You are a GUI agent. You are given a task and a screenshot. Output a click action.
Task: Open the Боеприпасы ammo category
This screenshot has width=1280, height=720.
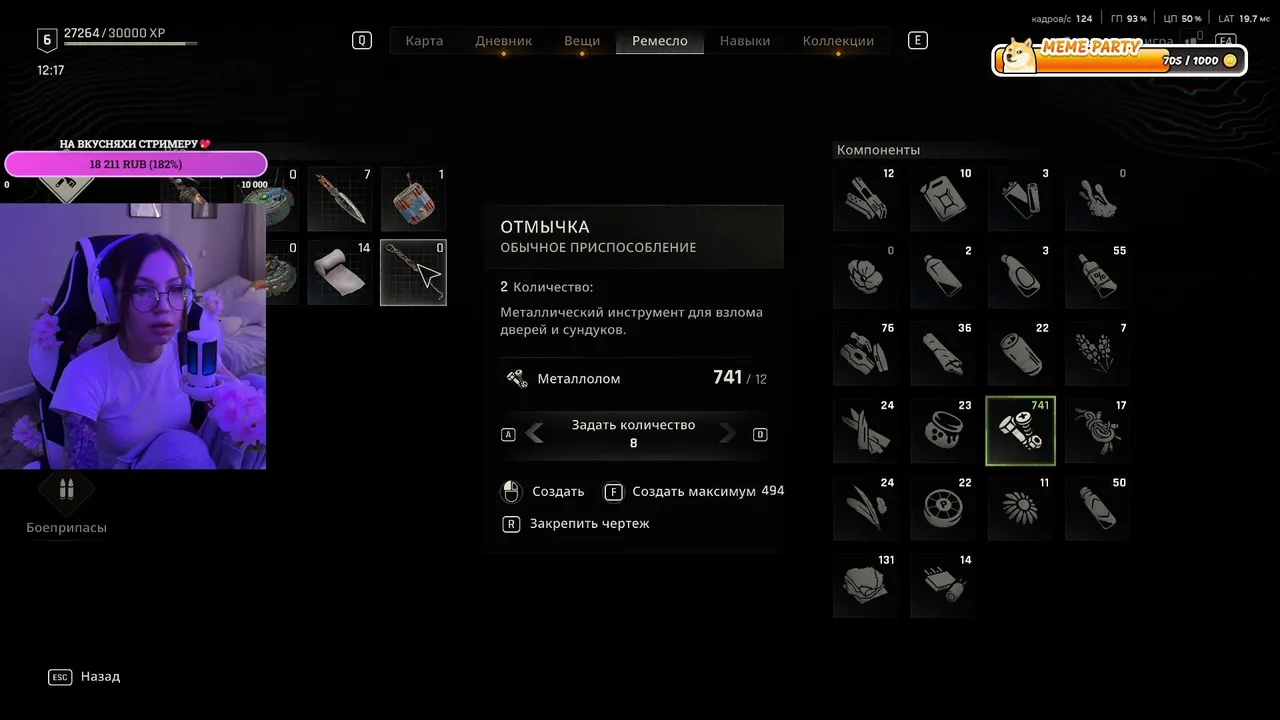[x=66, y=503]
